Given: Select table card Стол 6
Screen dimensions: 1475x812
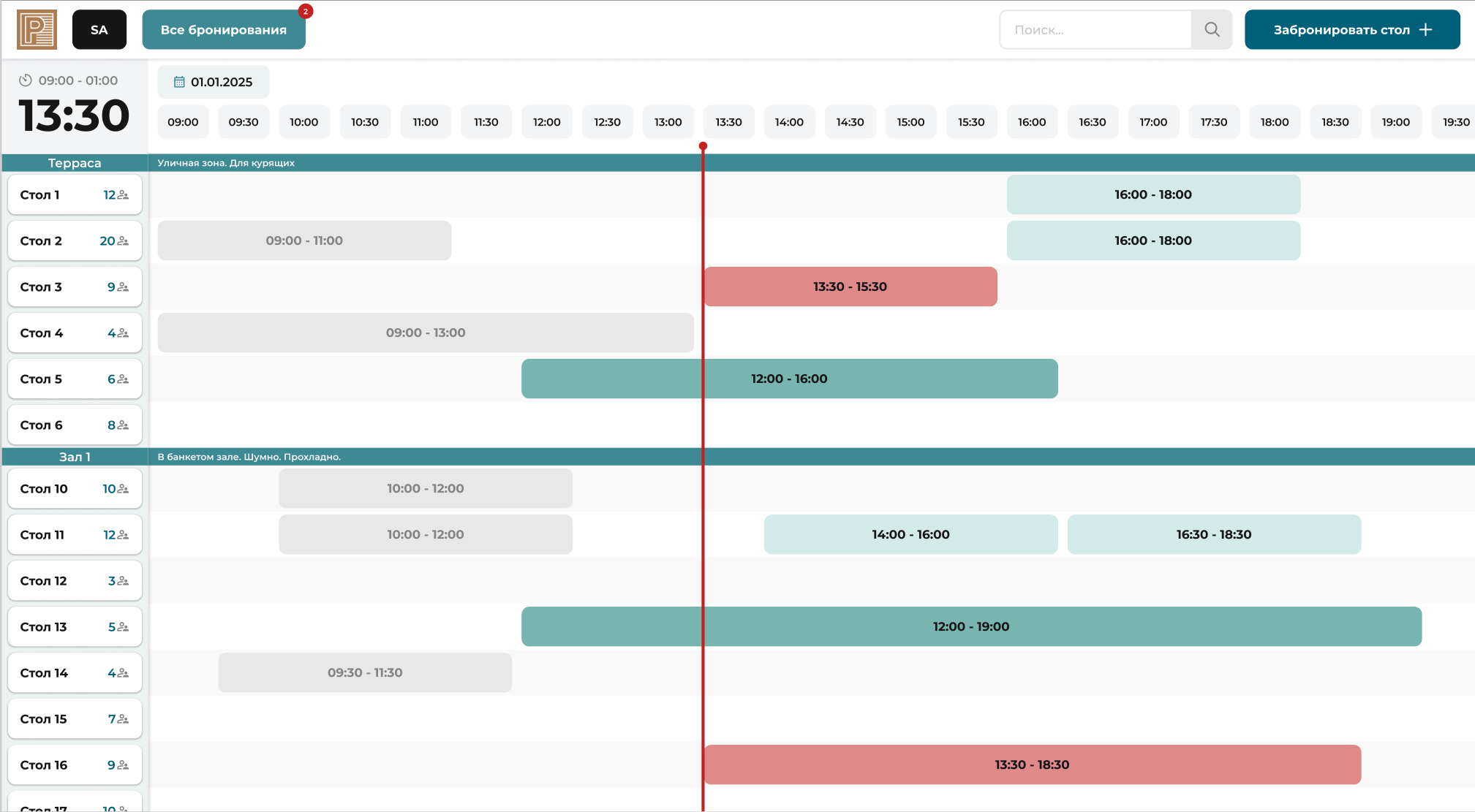Looking at the screenshot, I should pyautogui.click(x=75, y=425).
